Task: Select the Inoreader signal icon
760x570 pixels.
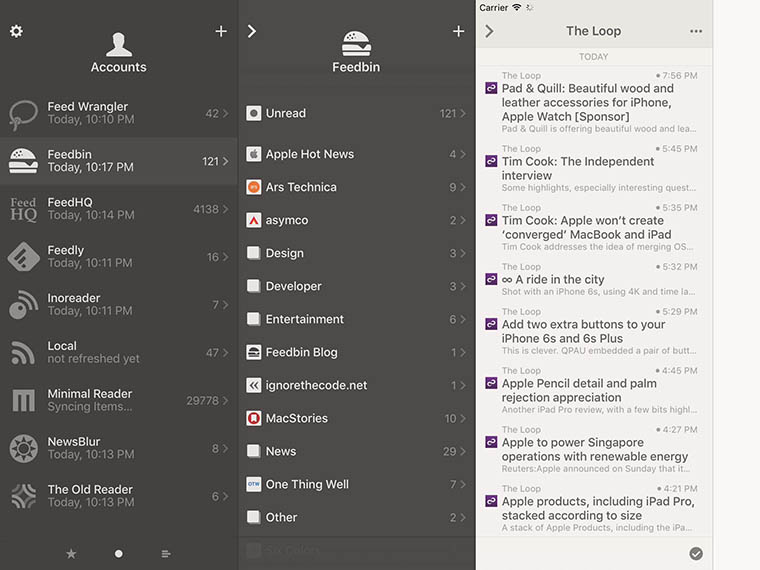Action: 23,304
